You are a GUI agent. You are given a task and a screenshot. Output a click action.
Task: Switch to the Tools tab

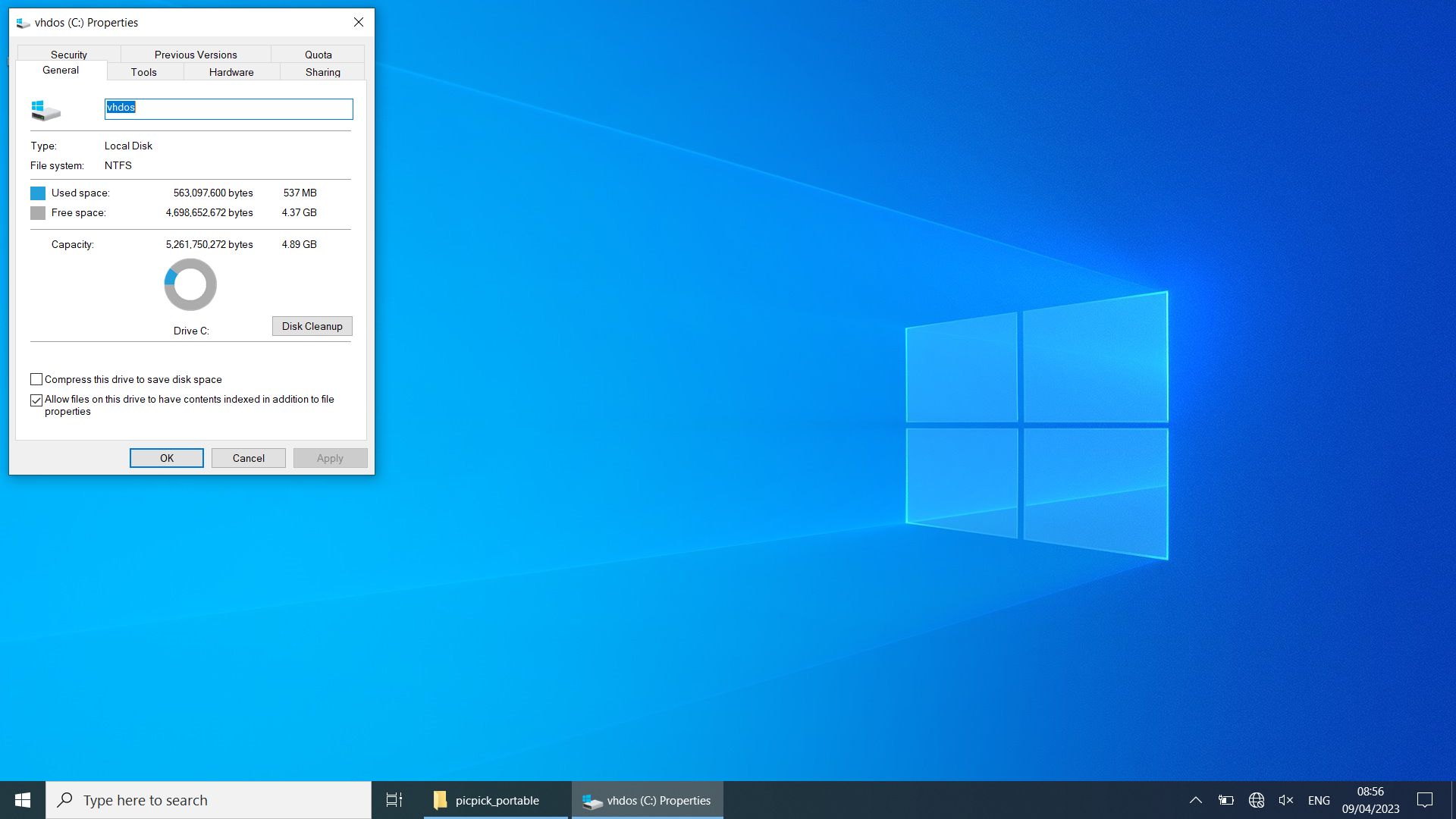pos(144,72)
